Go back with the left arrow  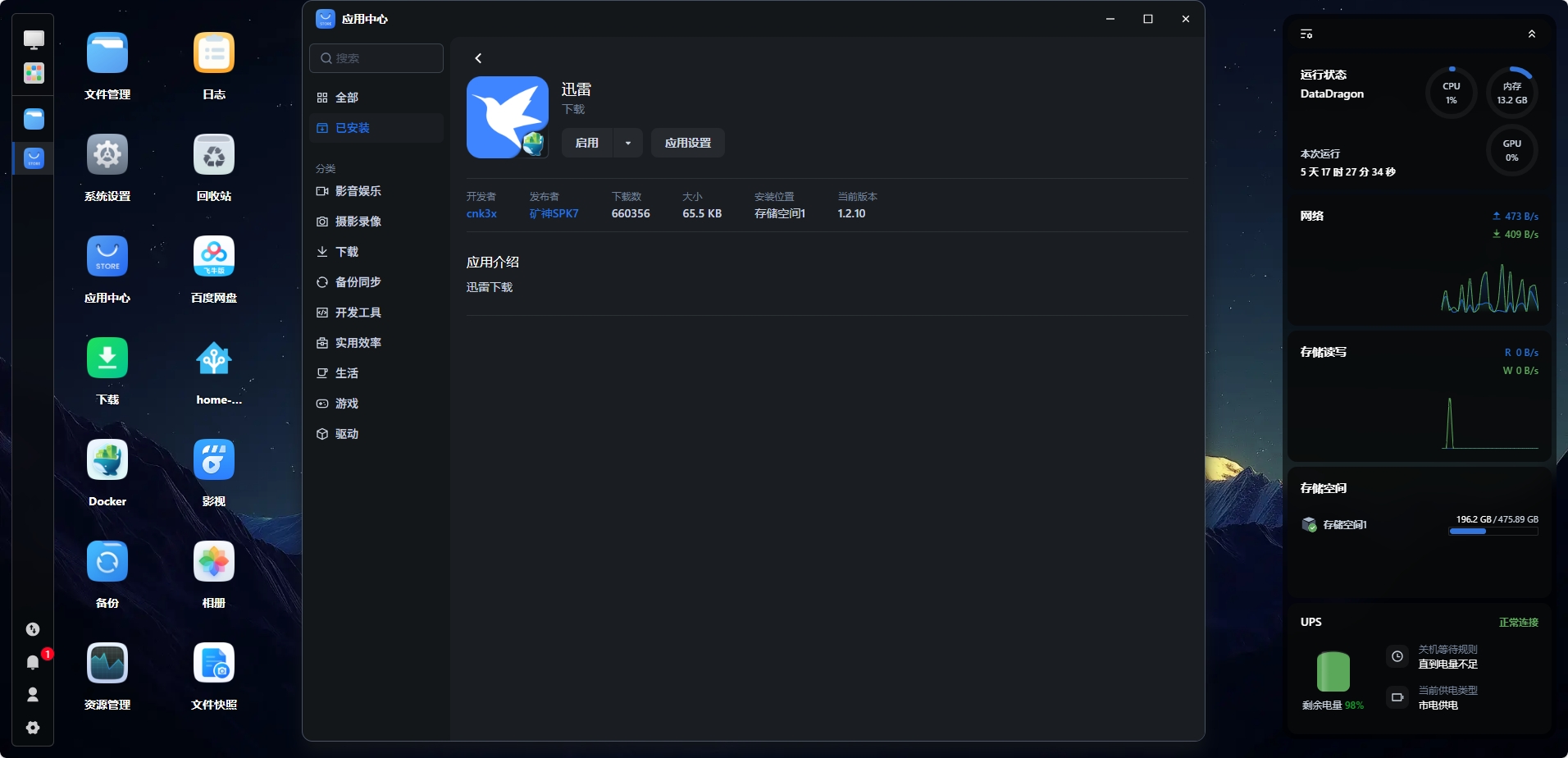478,58
